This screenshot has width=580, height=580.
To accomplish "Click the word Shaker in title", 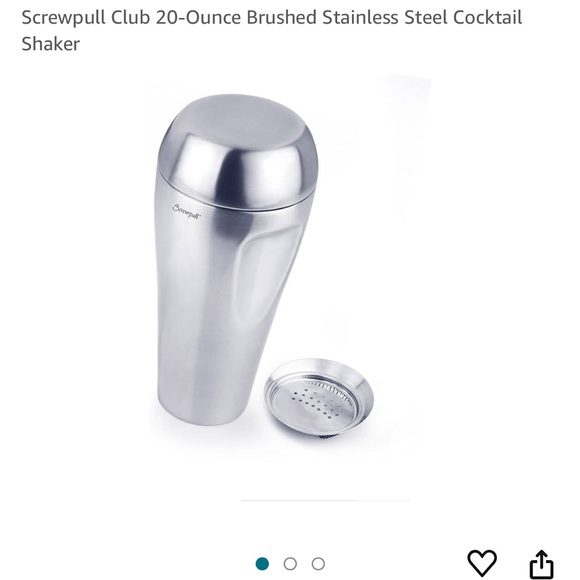I will coord(51,44).
